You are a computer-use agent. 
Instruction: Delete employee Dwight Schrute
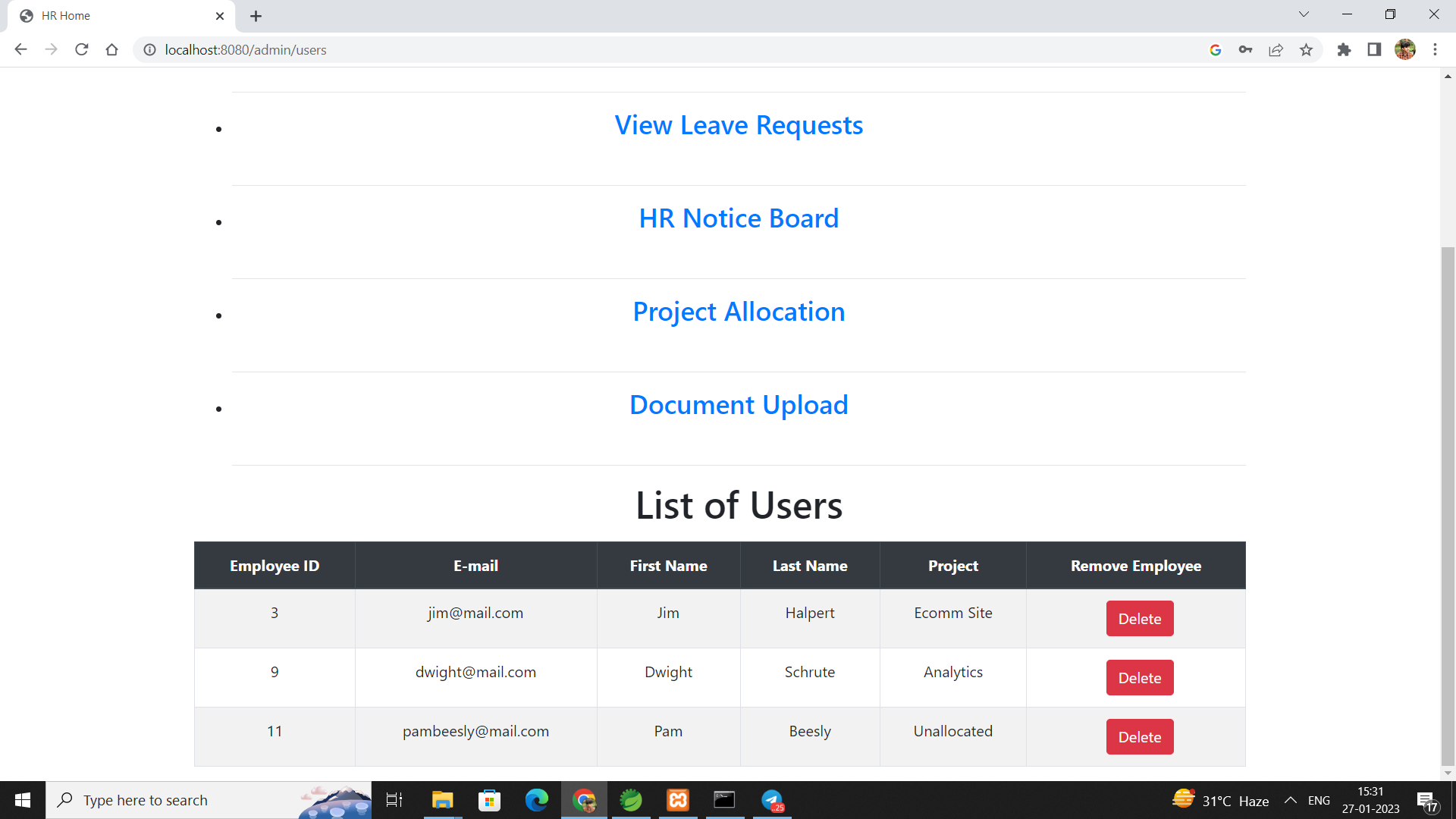point(1139,677)
